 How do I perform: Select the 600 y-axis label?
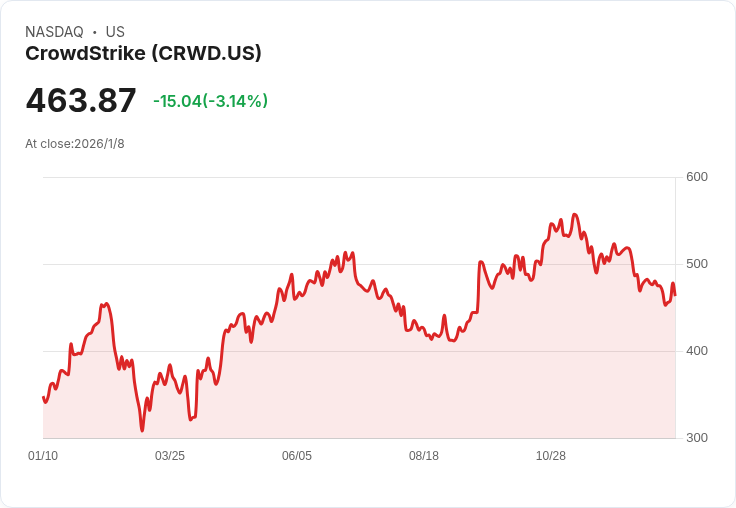tap(697, 177)
